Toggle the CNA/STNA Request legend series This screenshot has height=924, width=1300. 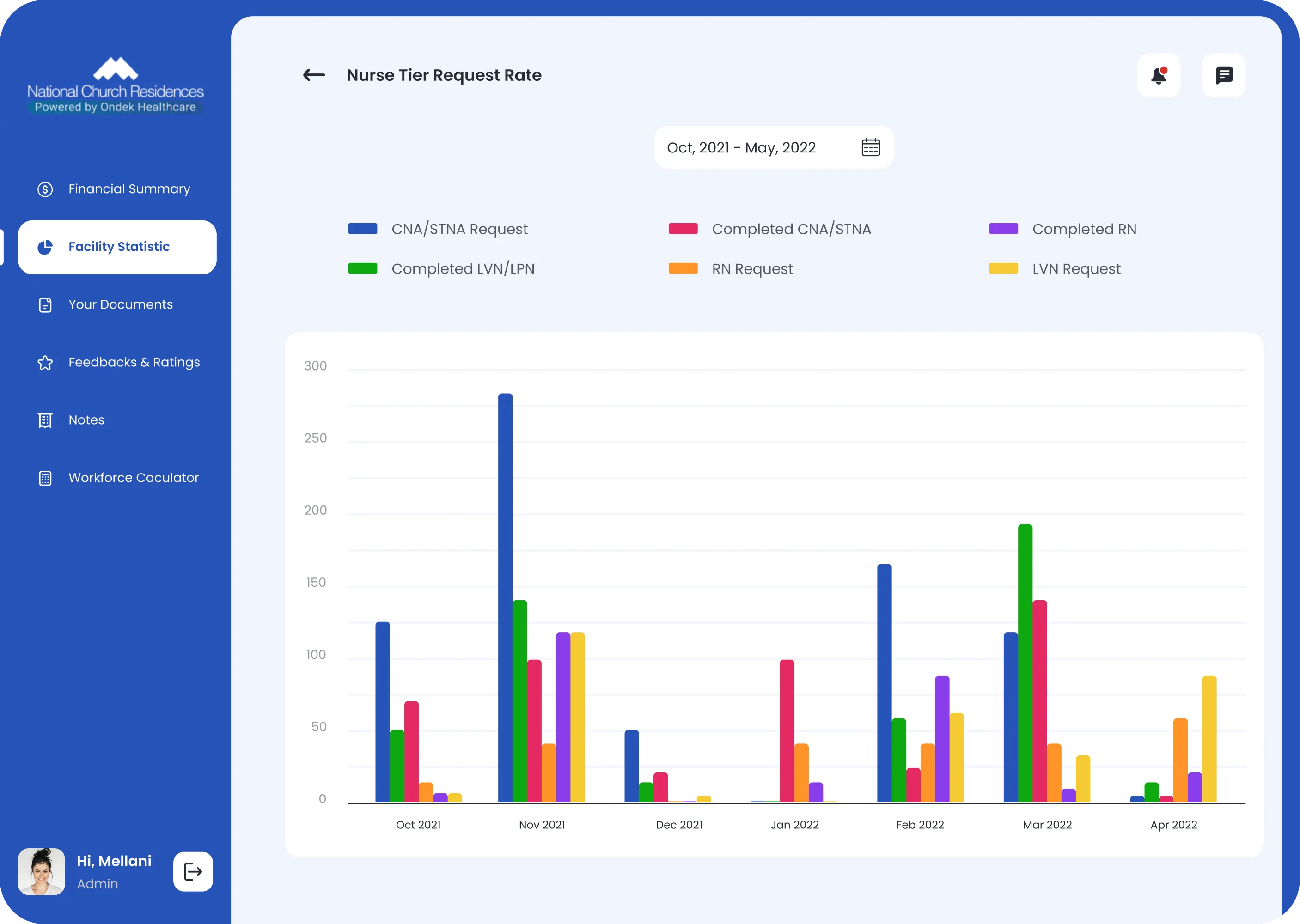[438, 229]
